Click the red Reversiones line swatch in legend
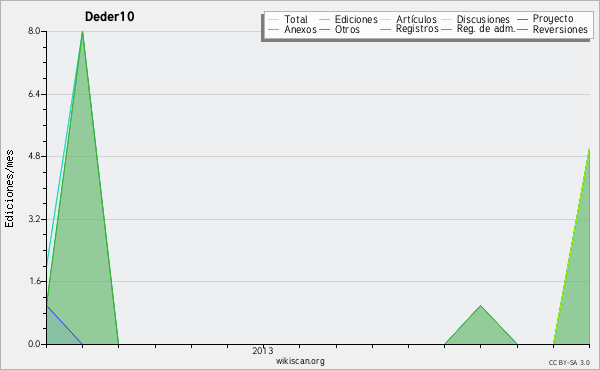Image resolution: width=600 pixels, height=370 pixels. click(522, 29)
